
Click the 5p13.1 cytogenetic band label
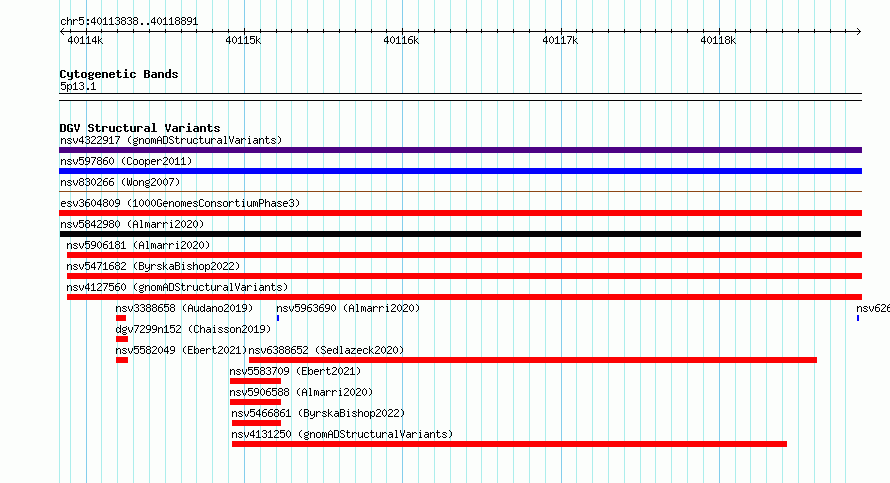click(x=78, y=86)
